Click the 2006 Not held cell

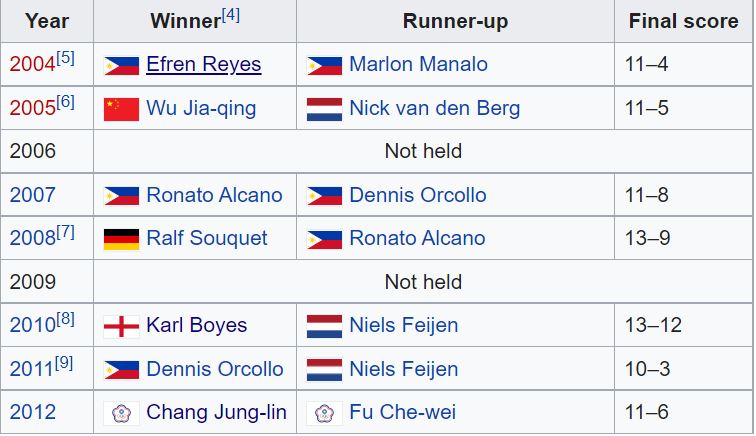[x=423, y=151]
